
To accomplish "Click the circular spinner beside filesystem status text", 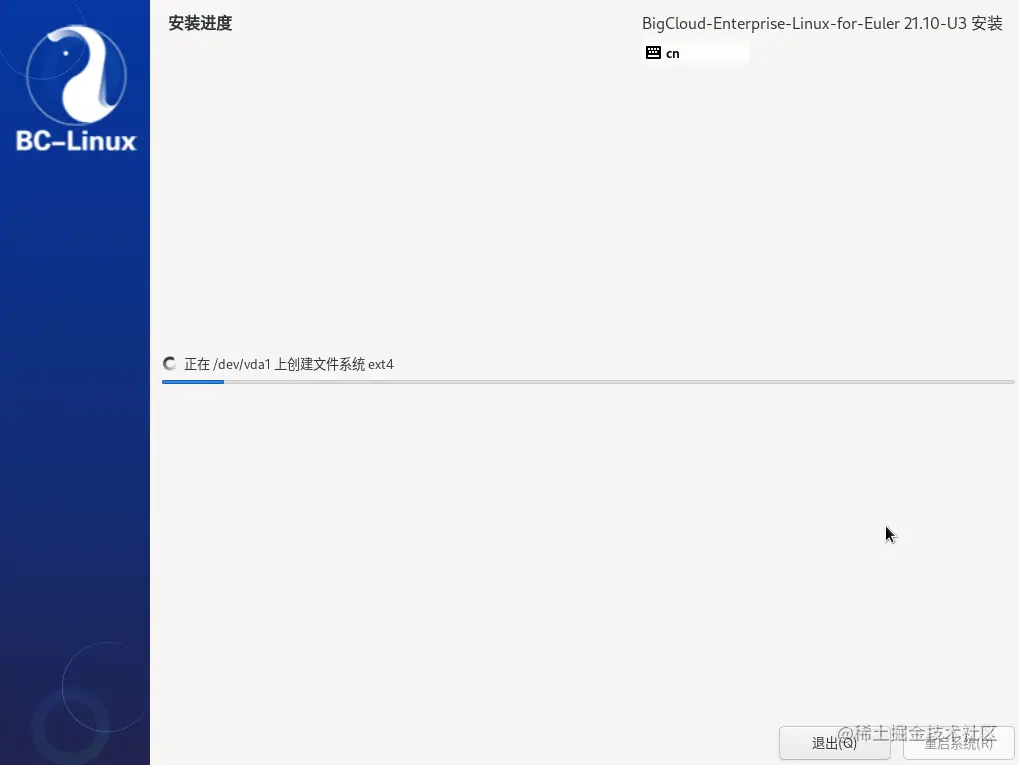I will point(169,363).
